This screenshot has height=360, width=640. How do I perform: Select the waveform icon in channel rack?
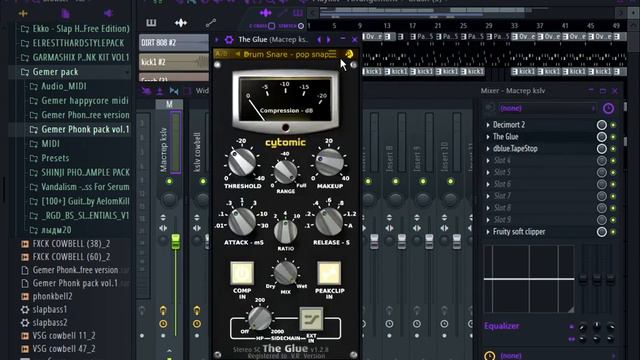point(181,23)
